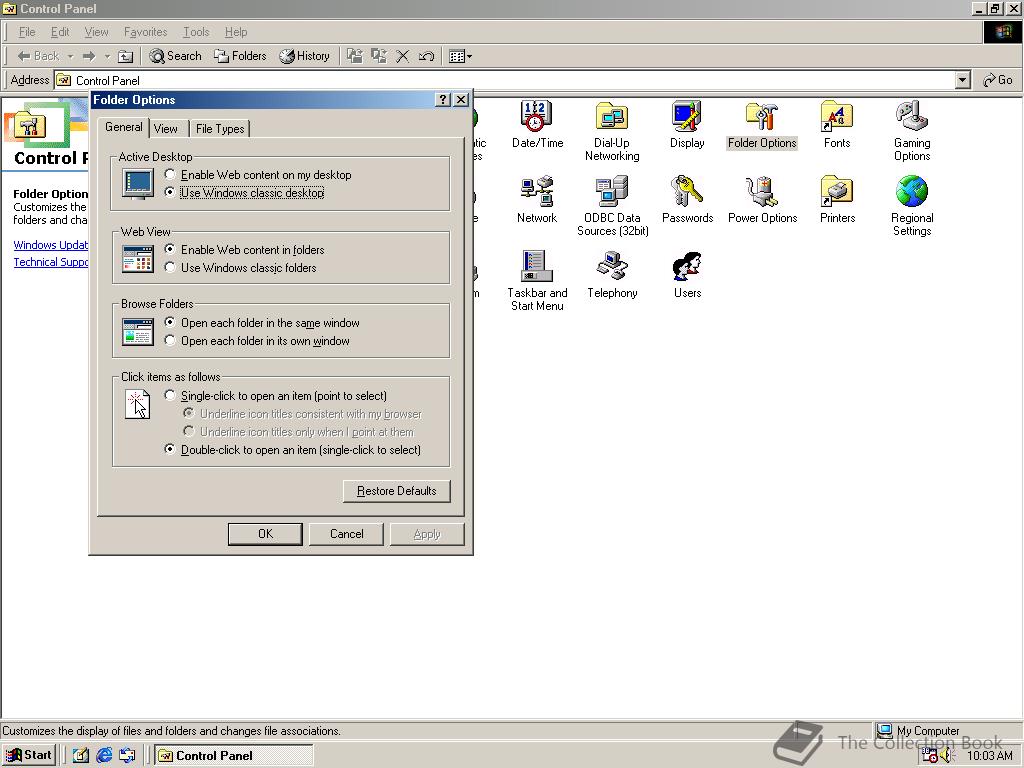Click the question mark help button in dialog
Image resolution: width=1024 pixels, height=768 pixels.
pos(443,99)
